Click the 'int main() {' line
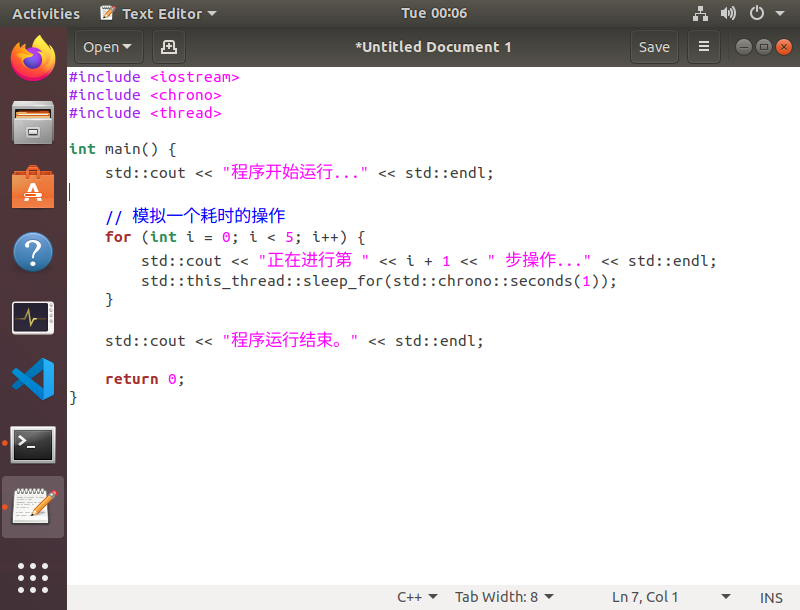Image resolution: width=800 pixels, height=610 pixels. (x=123, y=149)
